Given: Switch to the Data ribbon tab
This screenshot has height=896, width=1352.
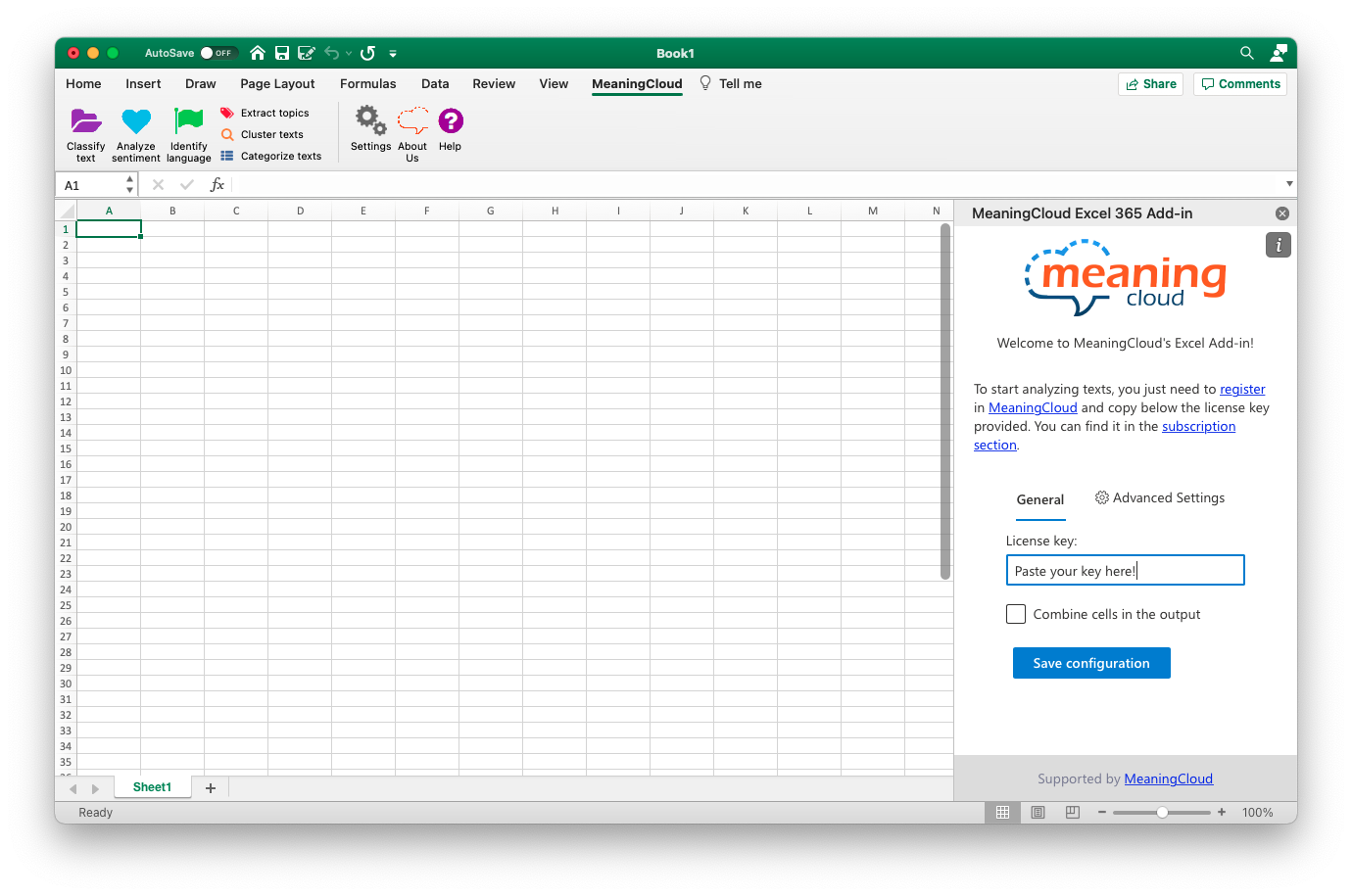Looking at the screenshot, I should coord(435,84).
